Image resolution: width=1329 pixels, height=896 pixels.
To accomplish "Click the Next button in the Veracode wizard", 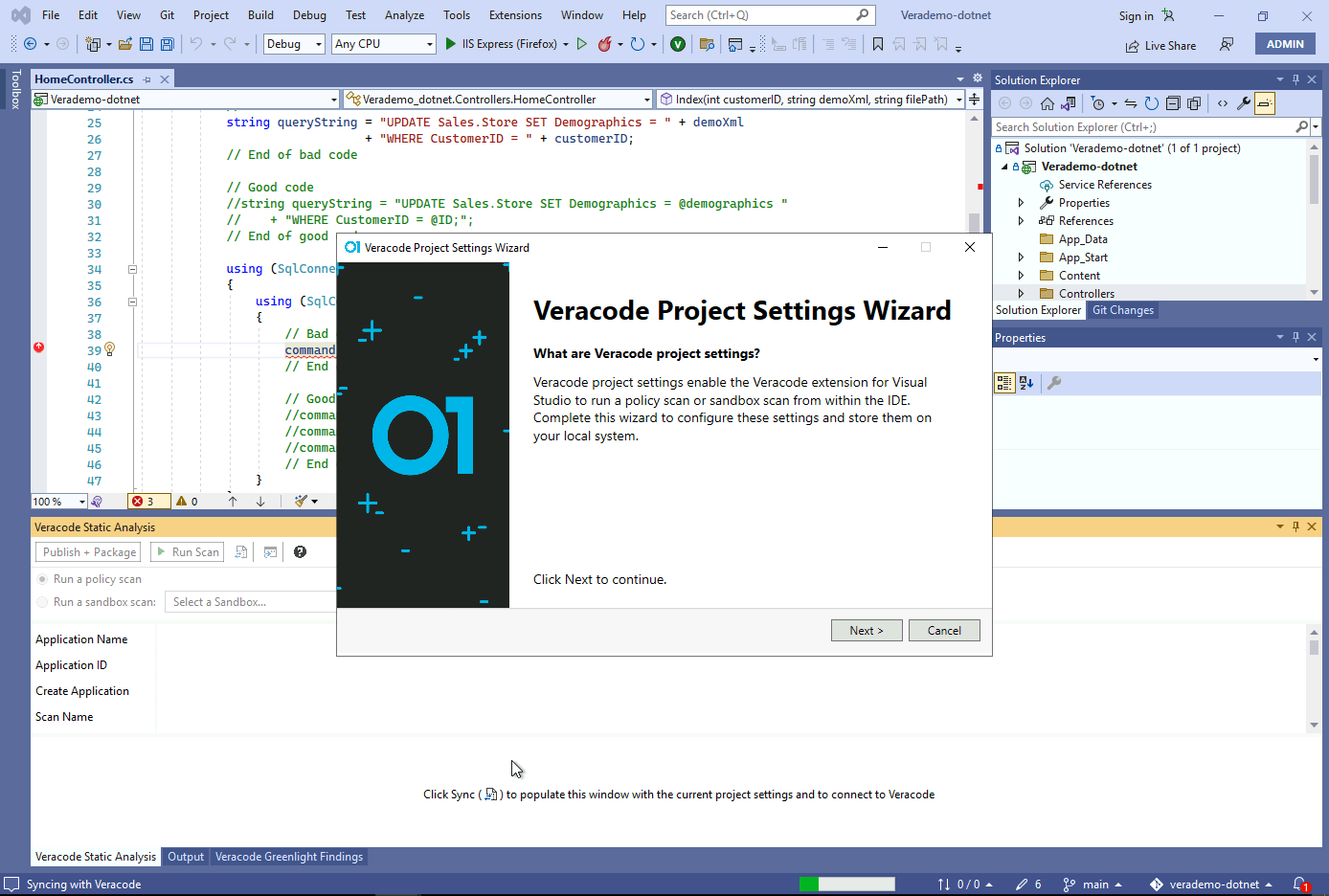I will point(867,630).
